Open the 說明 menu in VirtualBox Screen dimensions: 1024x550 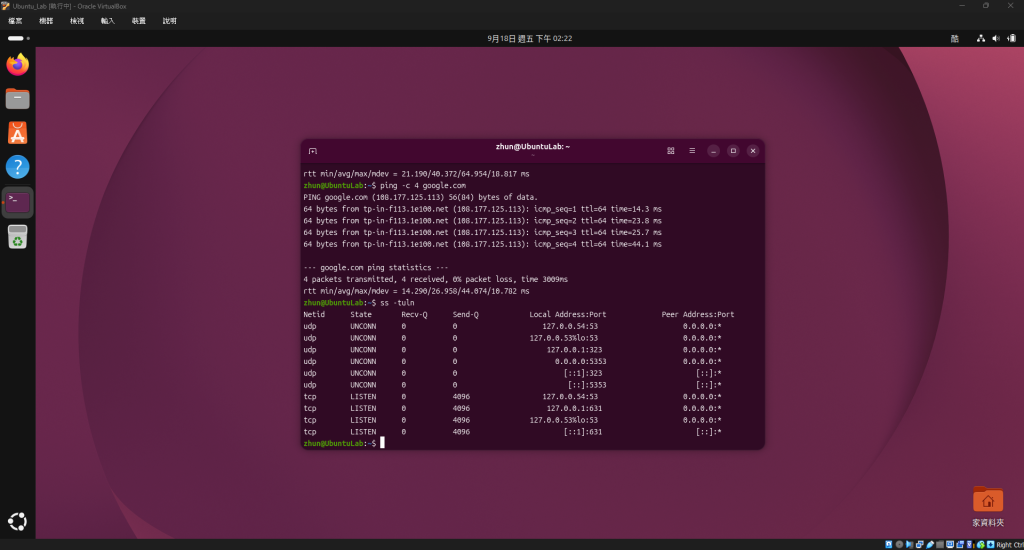pos(170,21)
